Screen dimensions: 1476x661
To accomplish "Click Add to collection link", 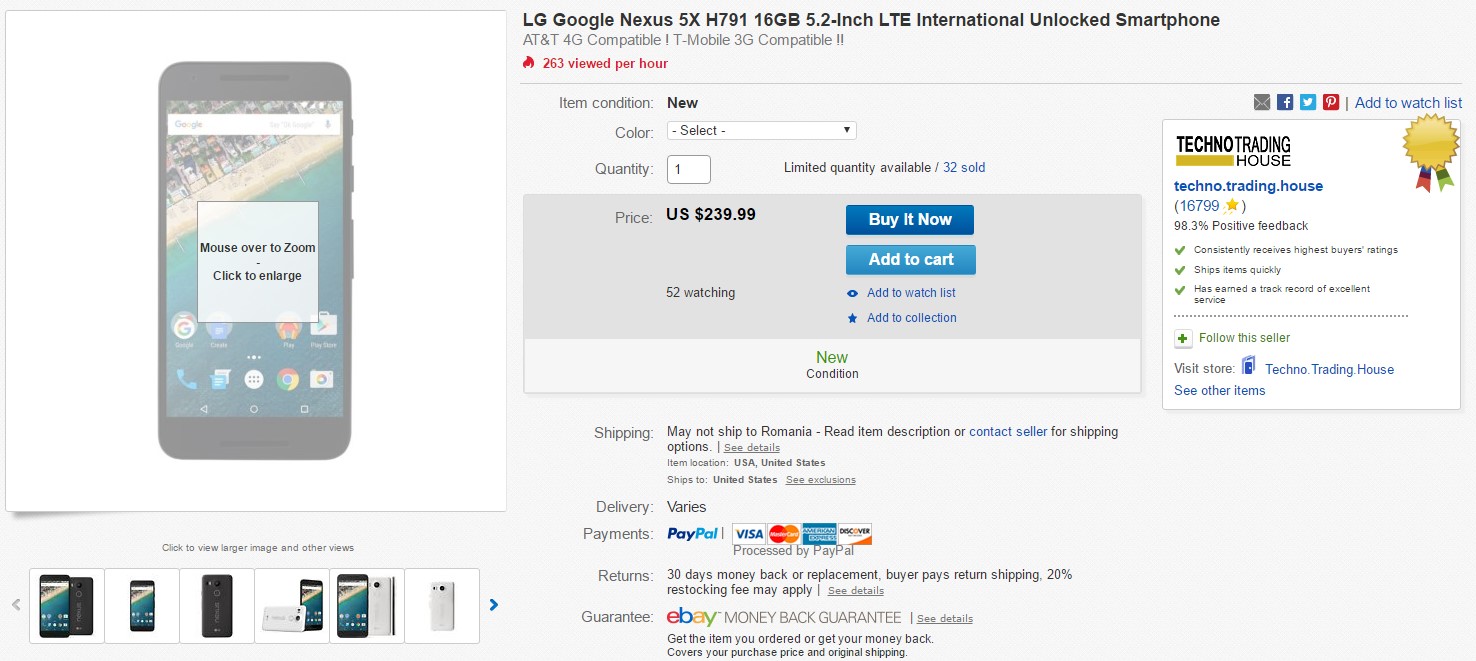I will tap(911, 318).
